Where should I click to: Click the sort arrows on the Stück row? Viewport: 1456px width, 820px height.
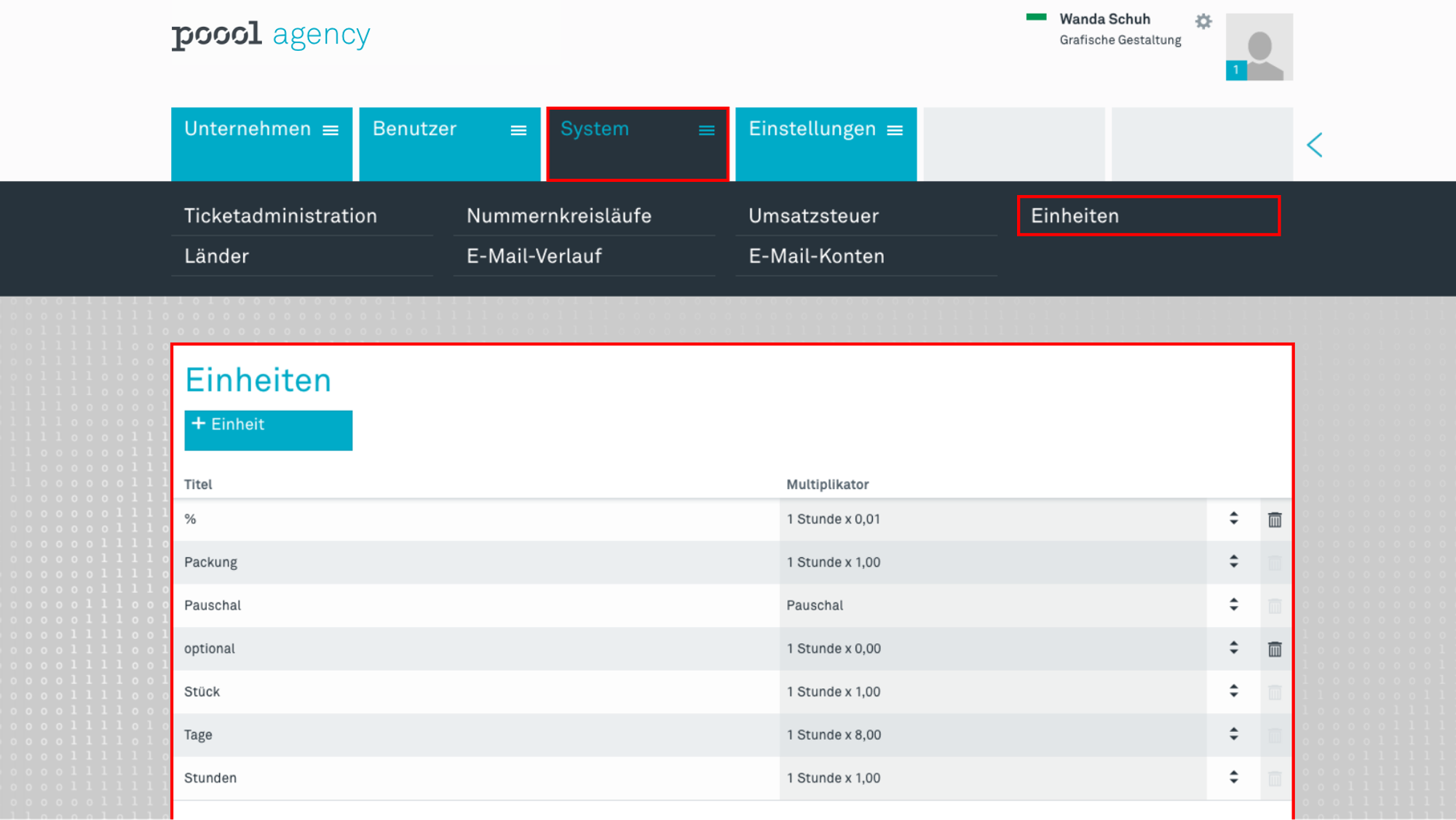coord(1233,690)
